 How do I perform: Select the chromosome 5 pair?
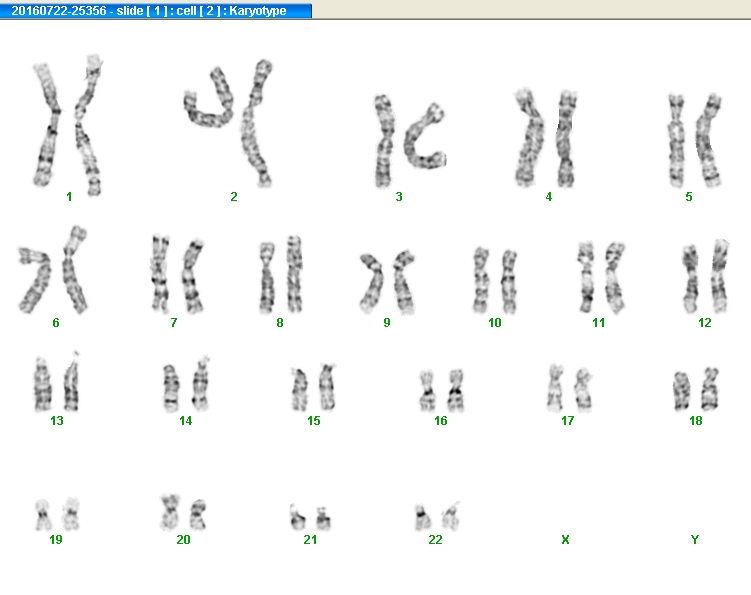pos(694,140)
